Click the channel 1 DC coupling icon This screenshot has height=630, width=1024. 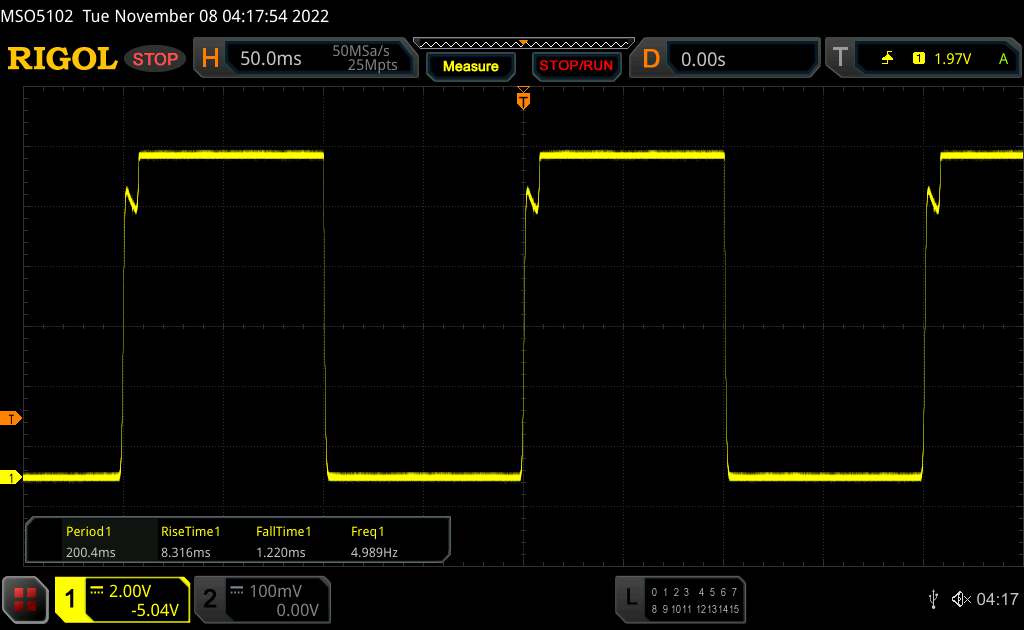pyautogui.click(x=97, y=591)
